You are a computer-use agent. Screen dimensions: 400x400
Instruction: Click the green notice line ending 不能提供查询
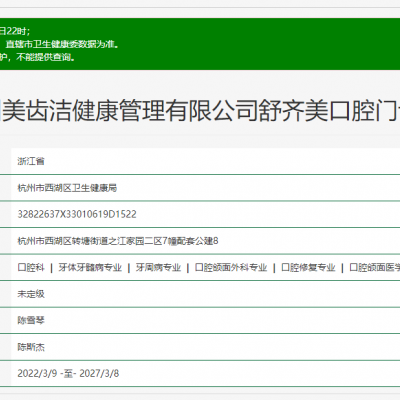pos(37,57)
